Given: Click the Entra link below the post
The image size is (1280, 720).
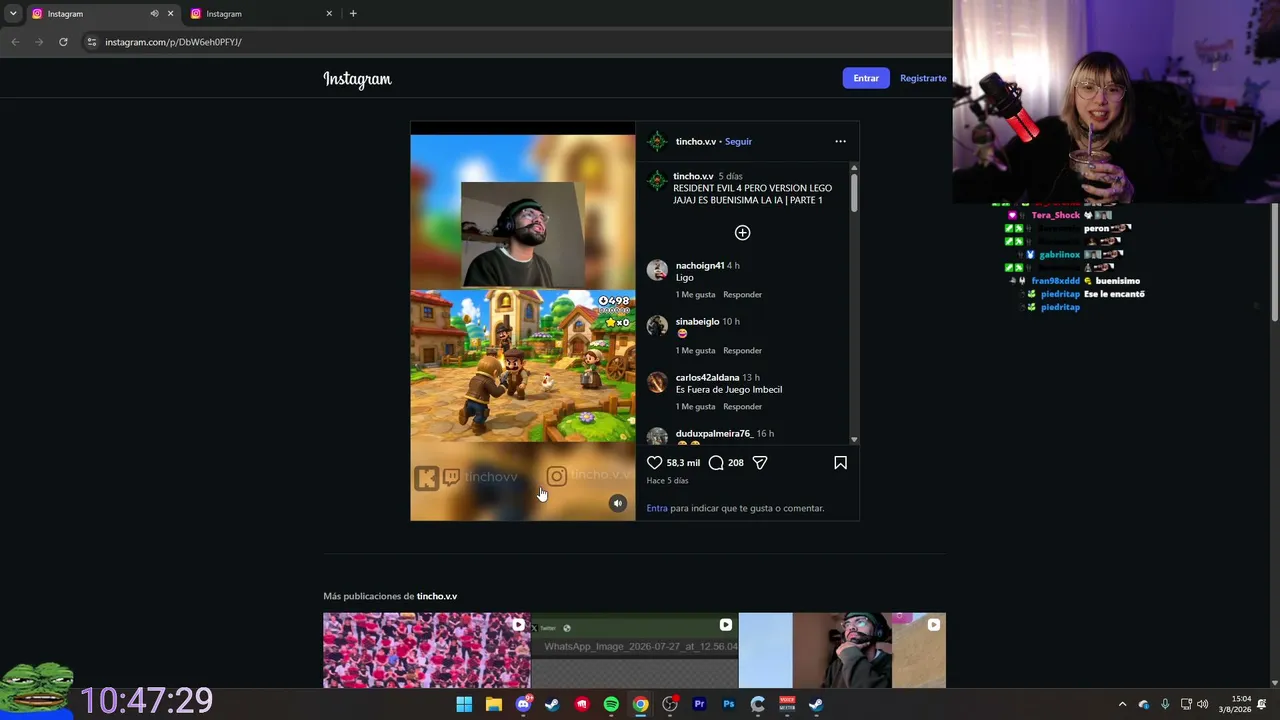Looking at the screenshot, I should (657, 508).
